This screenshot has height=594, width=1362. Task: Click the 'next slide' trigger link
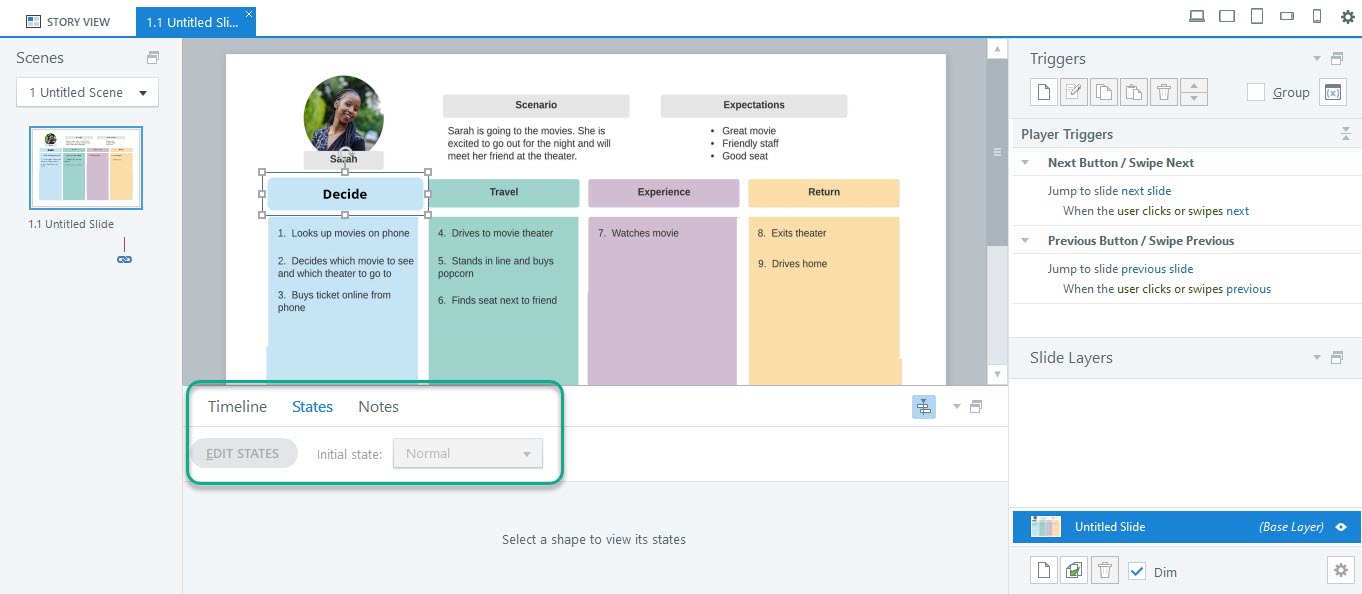click(1145, 191)
